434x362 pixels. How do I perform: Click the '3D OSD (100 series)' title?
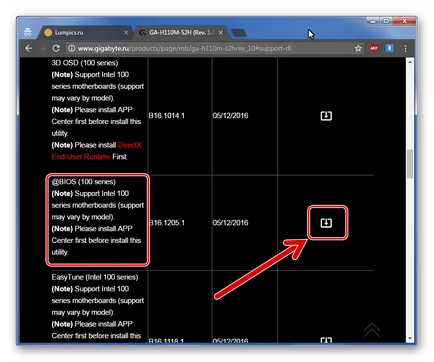click(x=85, y=63)
